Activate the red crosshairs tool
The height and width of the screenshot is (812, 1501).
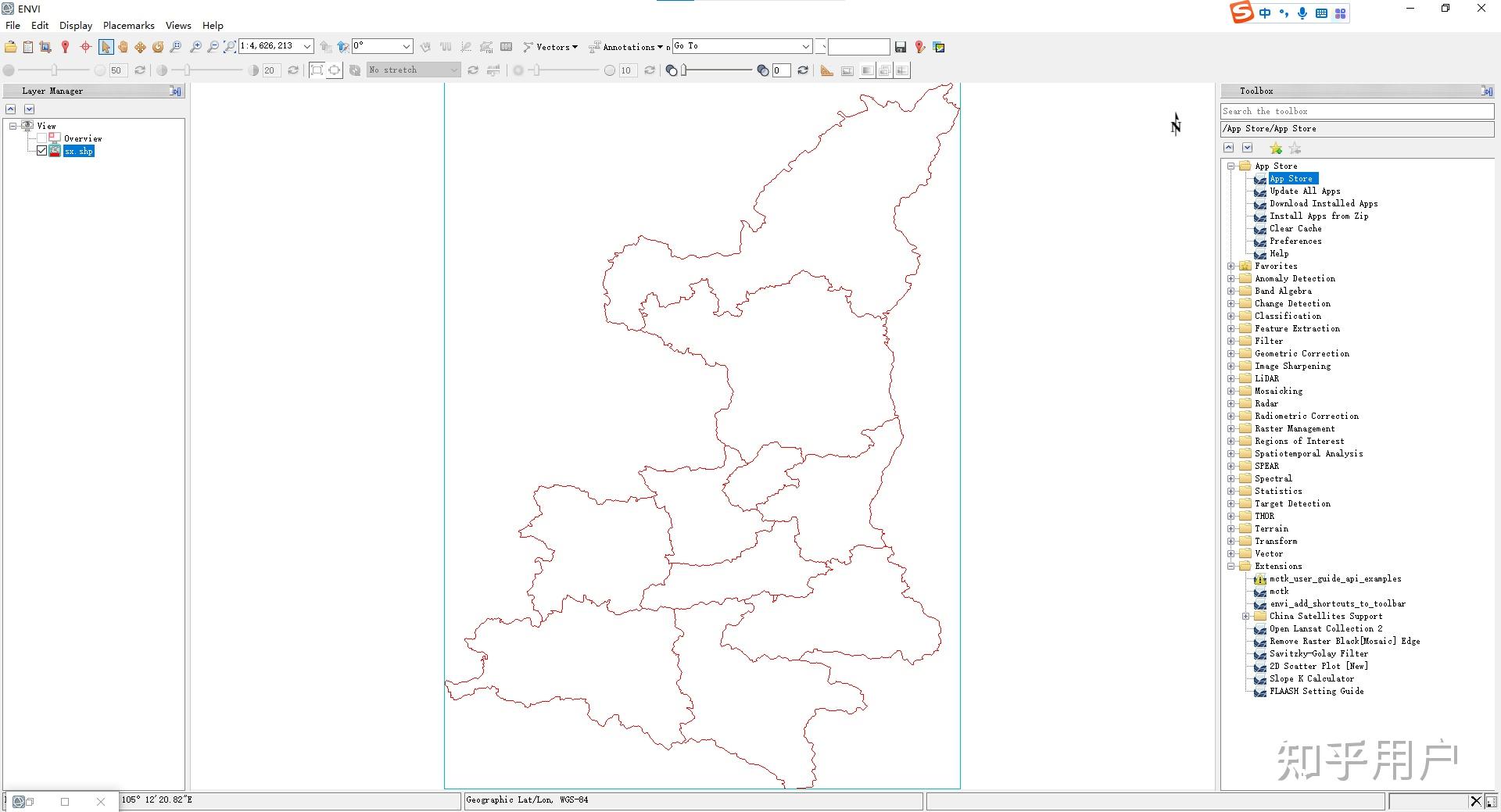pyautogui.click(x=86, y=47)
